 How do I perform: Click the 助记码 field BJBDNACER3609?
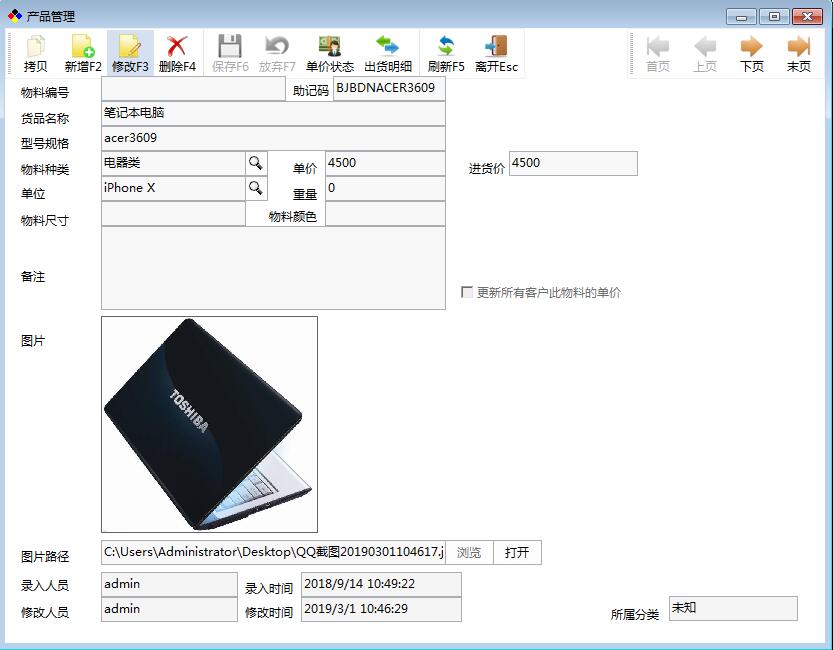click(389, 89)
